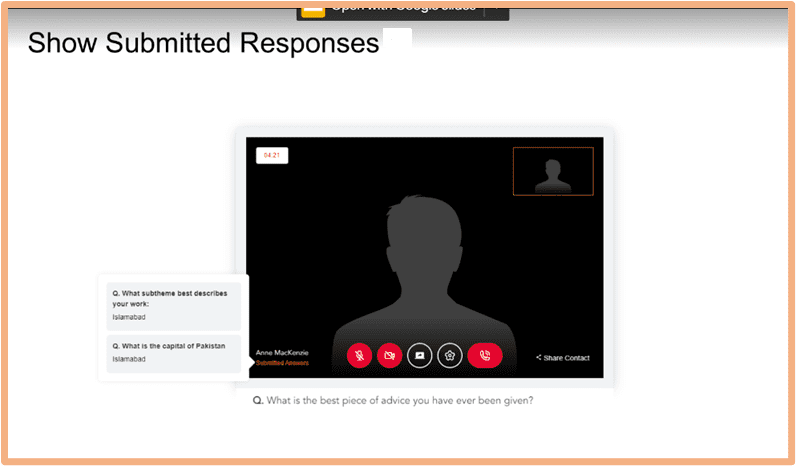The height and width of the screenshot is (466, 796).
Task: Mute the microphone in the call
Action: (x=359, y=355)
